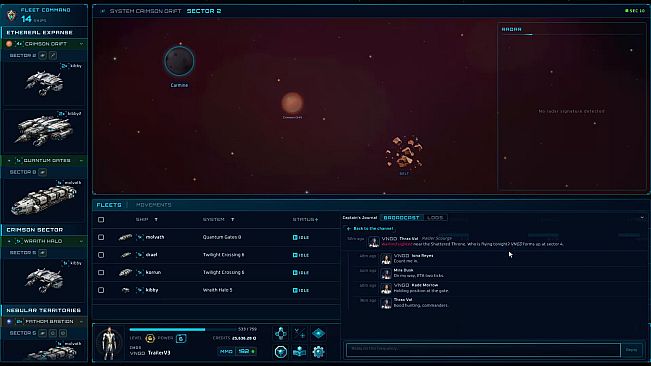Screen dimensions: 651x366
Task: Click Kade Morrow avatar in broadcast
Action: tap(386, 288)
